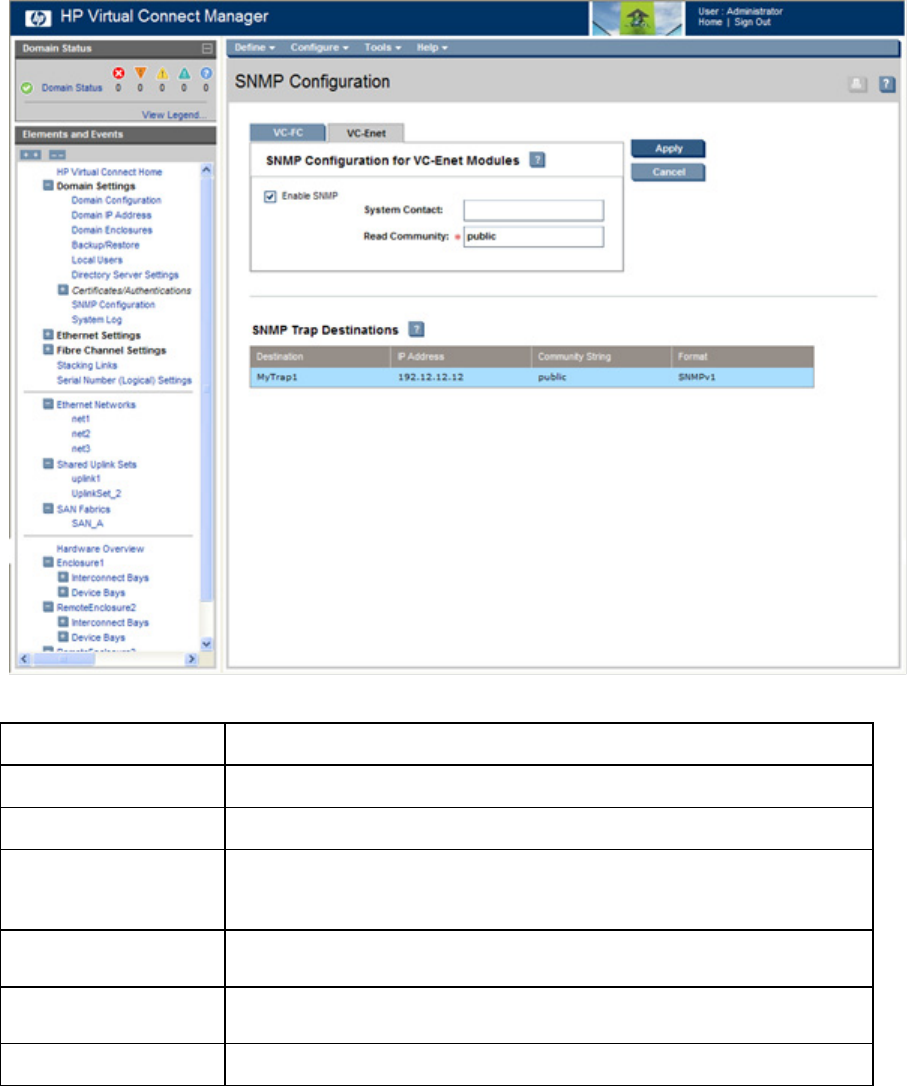
Task: Expand Fibre Channel Settings node
Action: click(48, 350)
